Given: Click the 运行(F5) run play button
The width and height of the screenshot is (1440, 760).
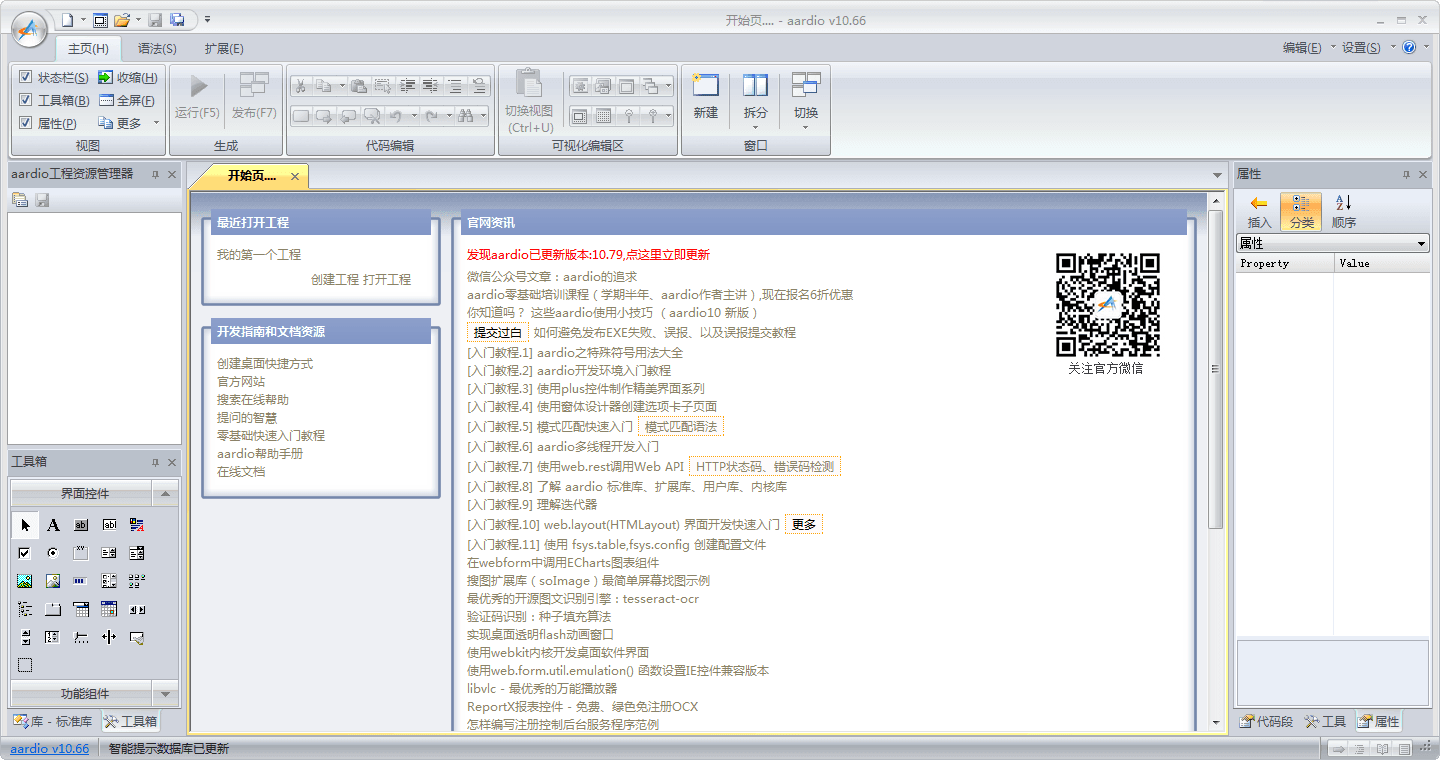Looking at the screenshot, I should [x=197, y=96].
